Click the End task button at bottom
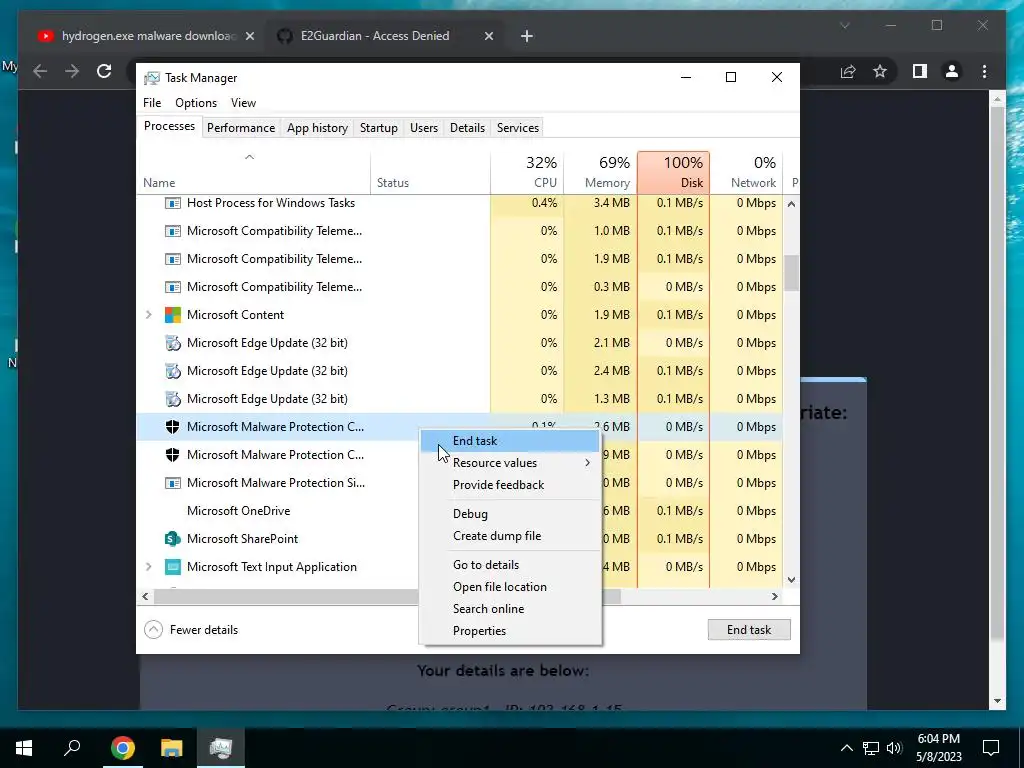The width and height of the screenshot is (1024, 768). pos(749,630)
